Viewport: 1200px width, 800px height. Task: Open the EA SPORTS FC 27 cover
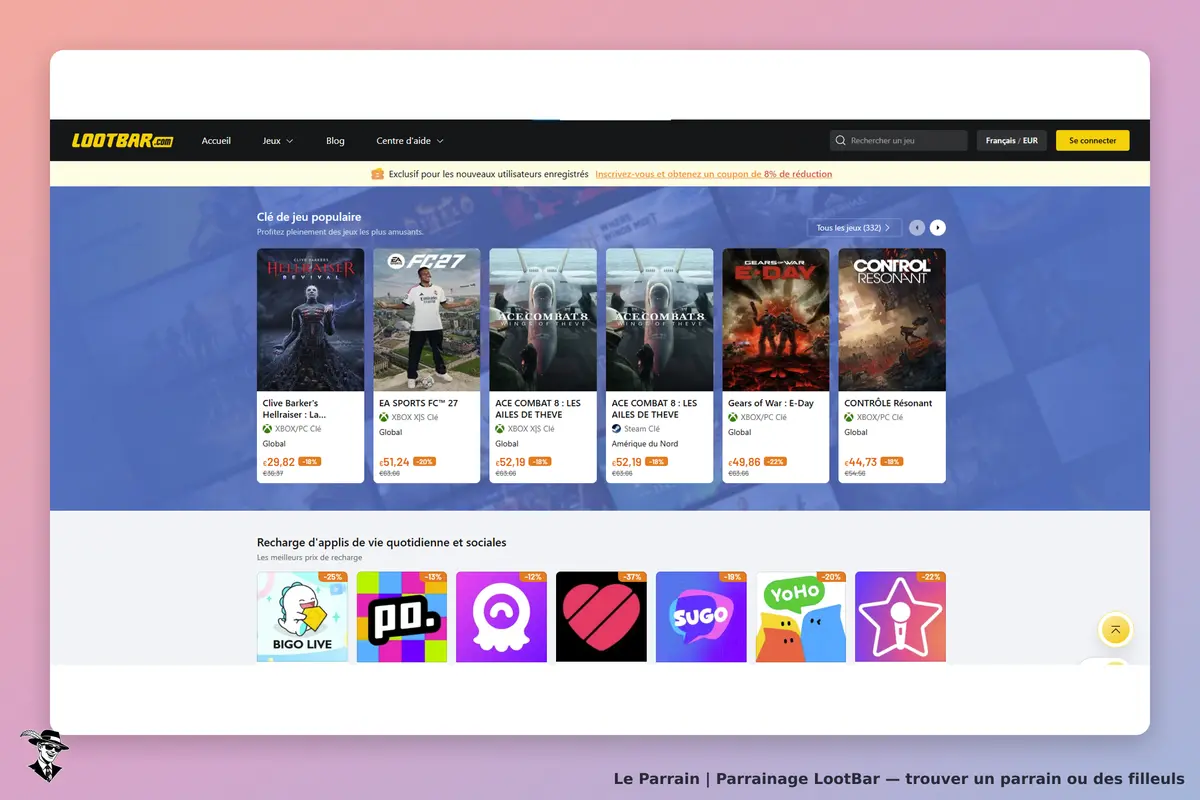point(427,320)
